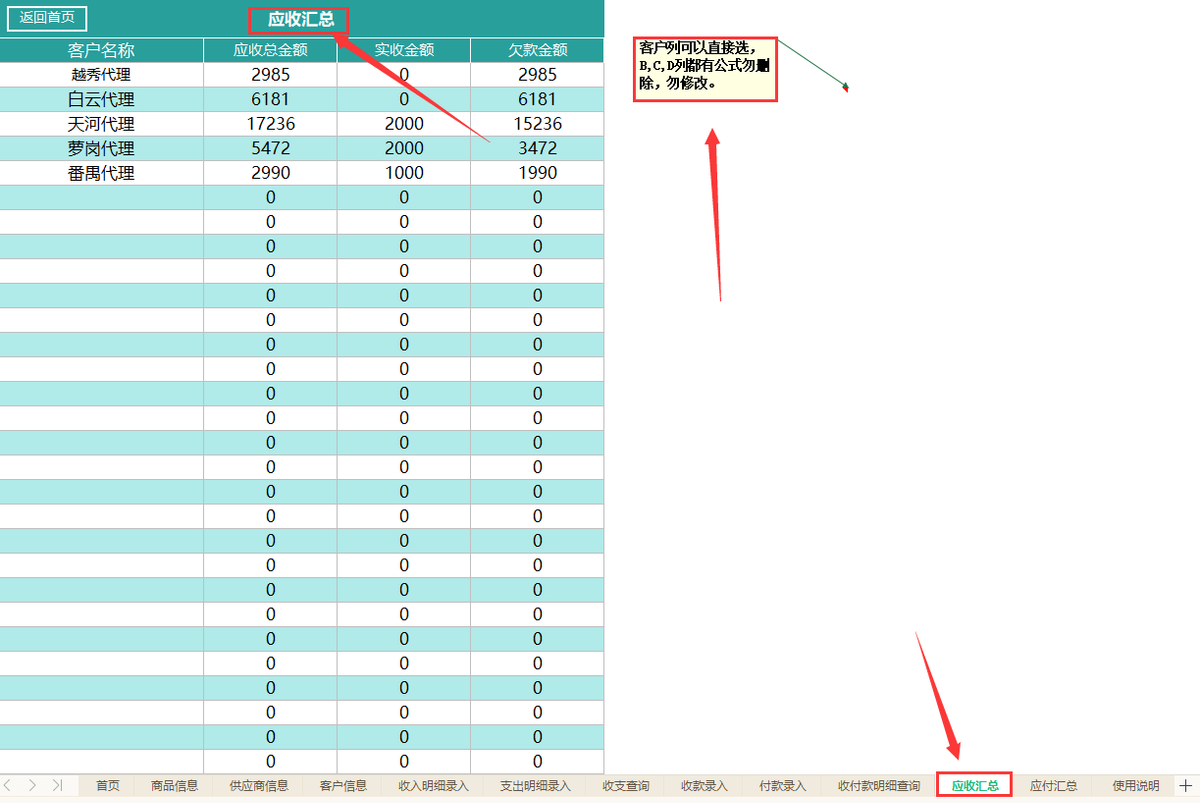Switch to the 收款录入 sheet tab

pos(704,786)
